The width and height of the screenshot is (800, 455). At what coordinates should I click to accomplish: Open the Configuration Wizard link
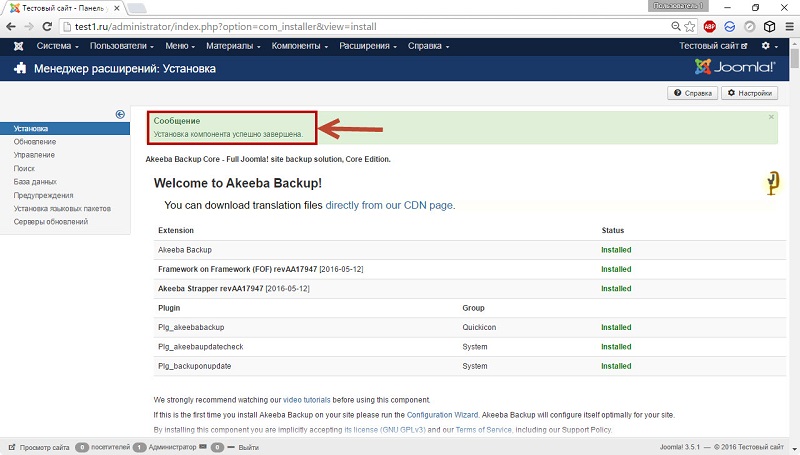click(x=442, y=415)
